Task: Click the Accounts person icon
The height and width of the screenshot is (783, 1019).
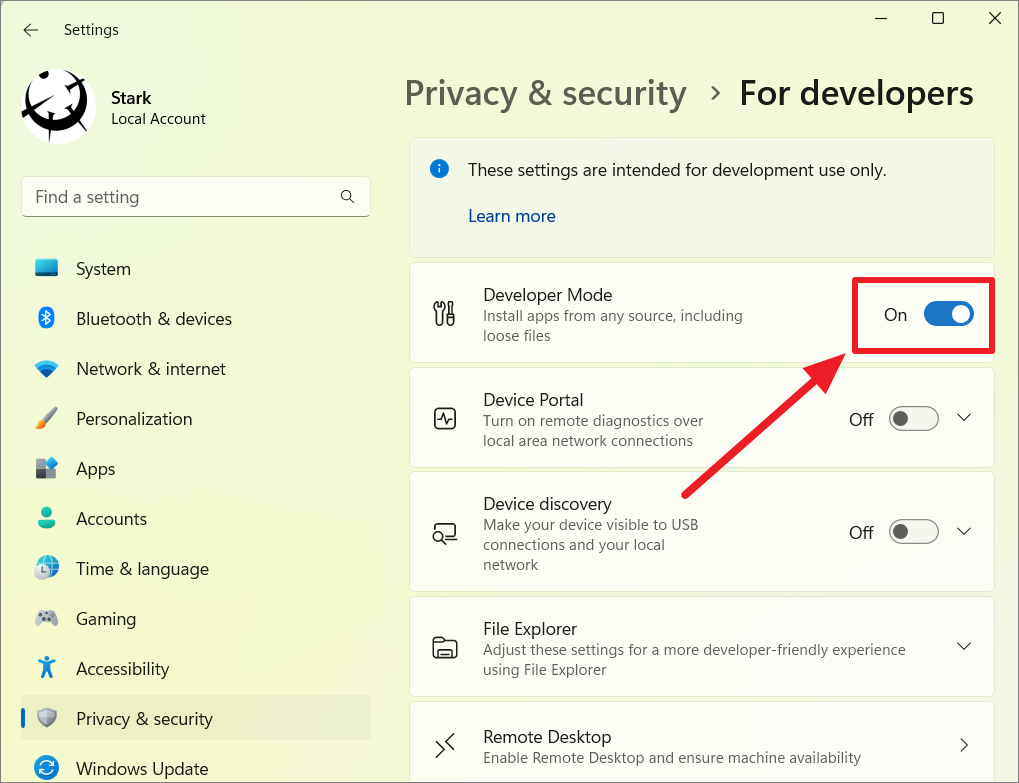Action: (46, 518)
